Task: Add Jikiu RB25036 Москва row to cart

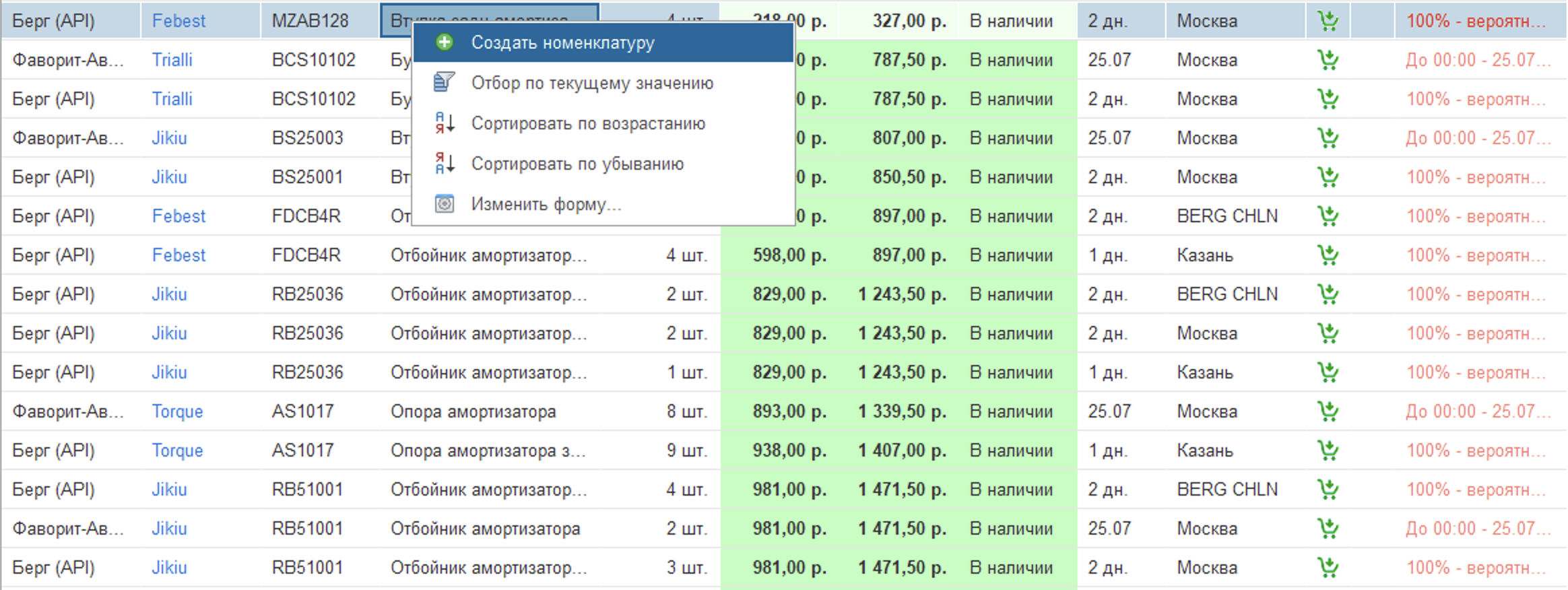Action: [x=1328, y=333]
